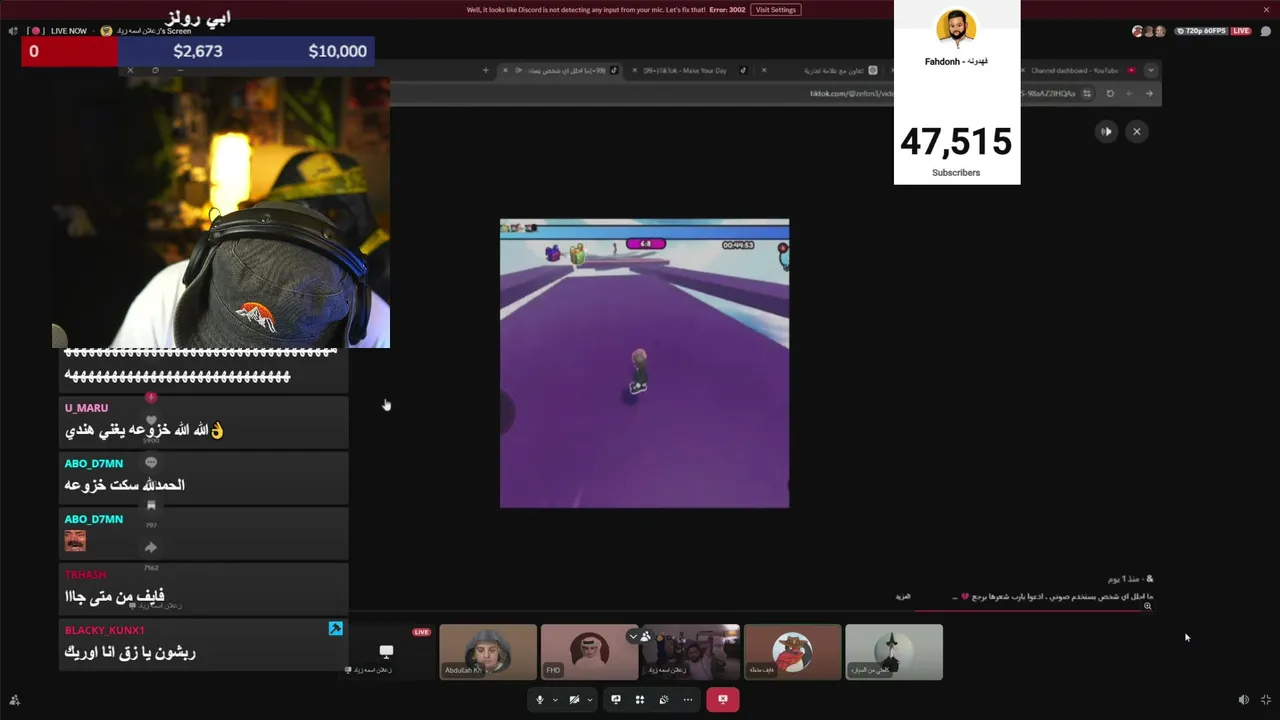The image size is (1280, 720).
Task: Click the invite friends icon bottom left
Action: click(x=14, y=700)
